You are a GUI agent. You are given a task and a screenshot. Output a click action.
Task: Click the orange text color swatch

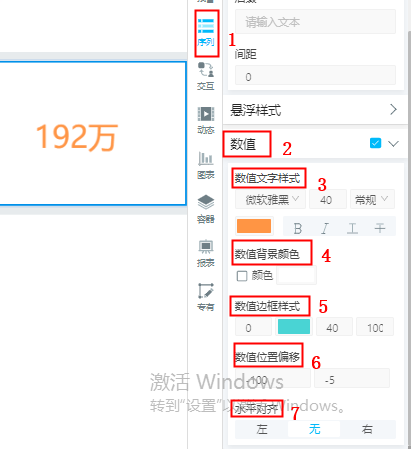click(x=254, y=226)
